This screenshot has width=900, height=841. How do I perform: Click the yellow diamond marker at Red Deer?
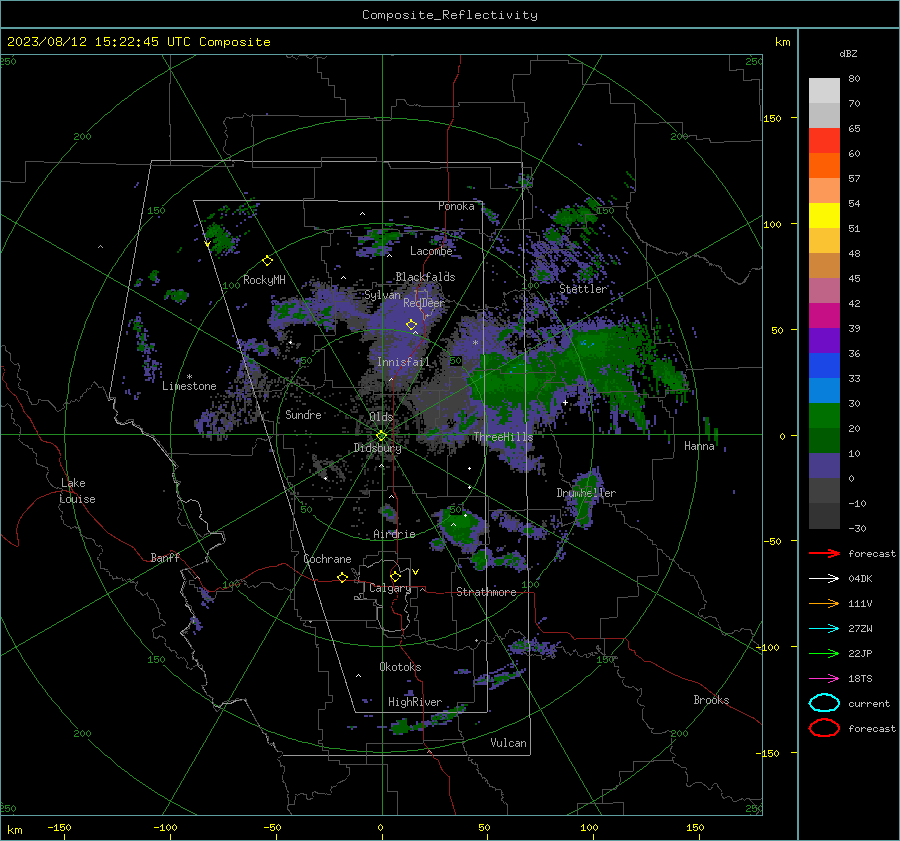(411, 325)
